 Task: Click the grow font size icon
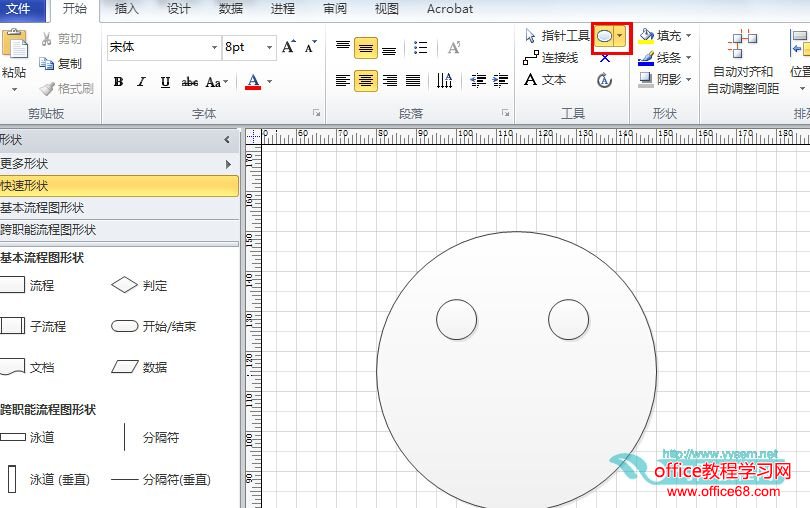[x=288, y=47]
